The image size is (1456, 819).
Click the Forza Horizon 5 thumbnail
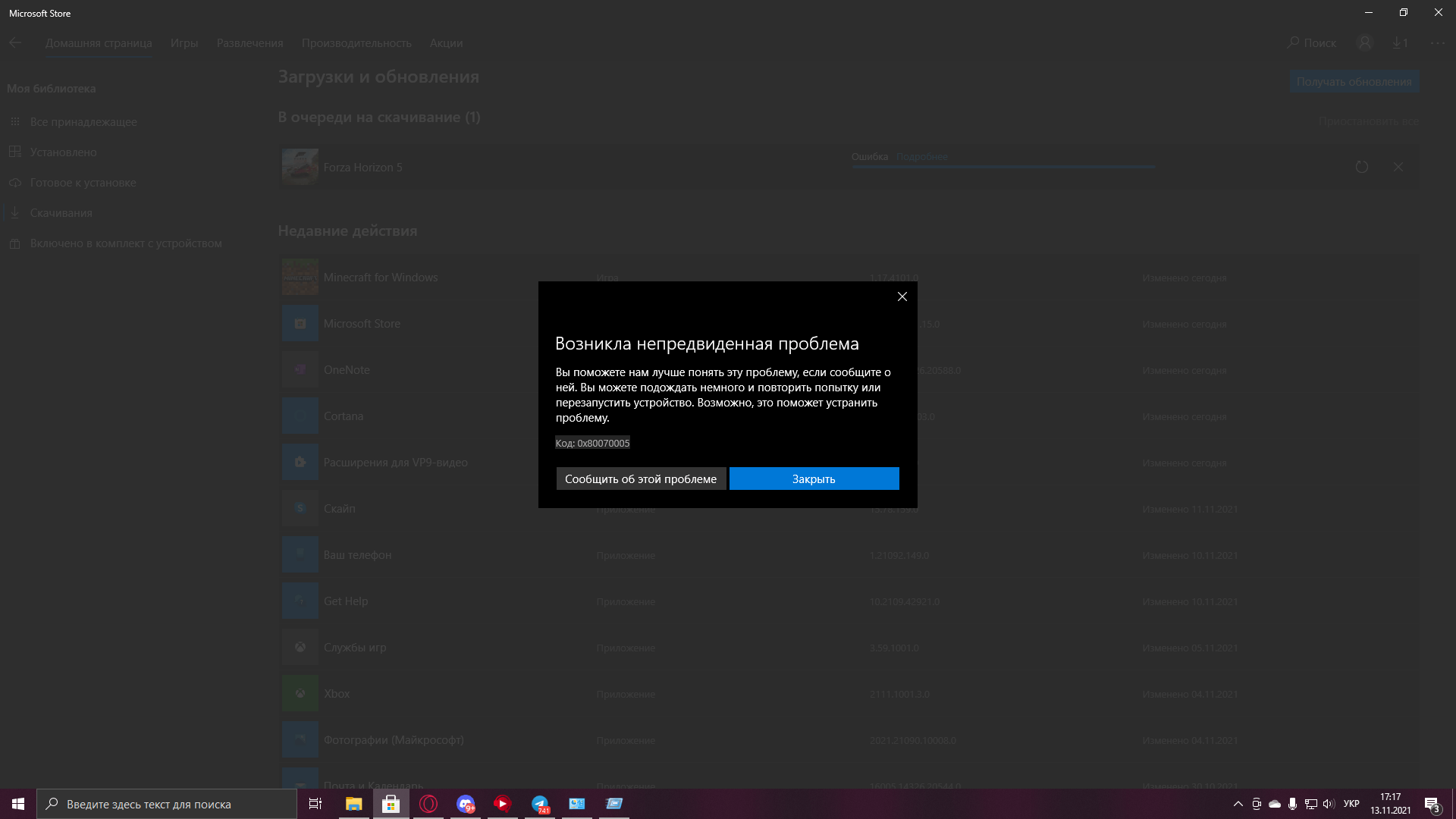tap(300, 167)
